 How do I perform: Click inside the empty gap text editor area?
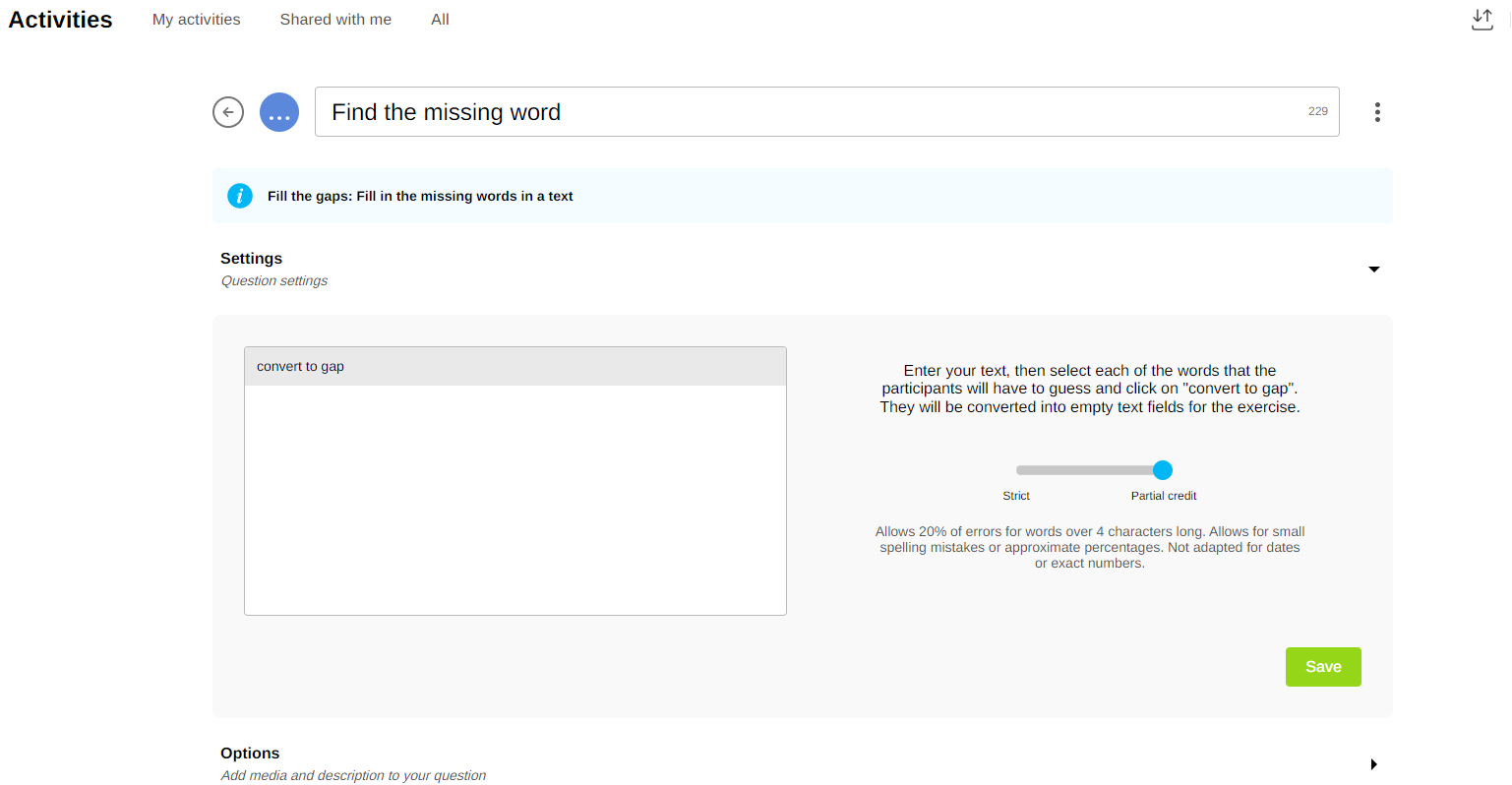515,500
